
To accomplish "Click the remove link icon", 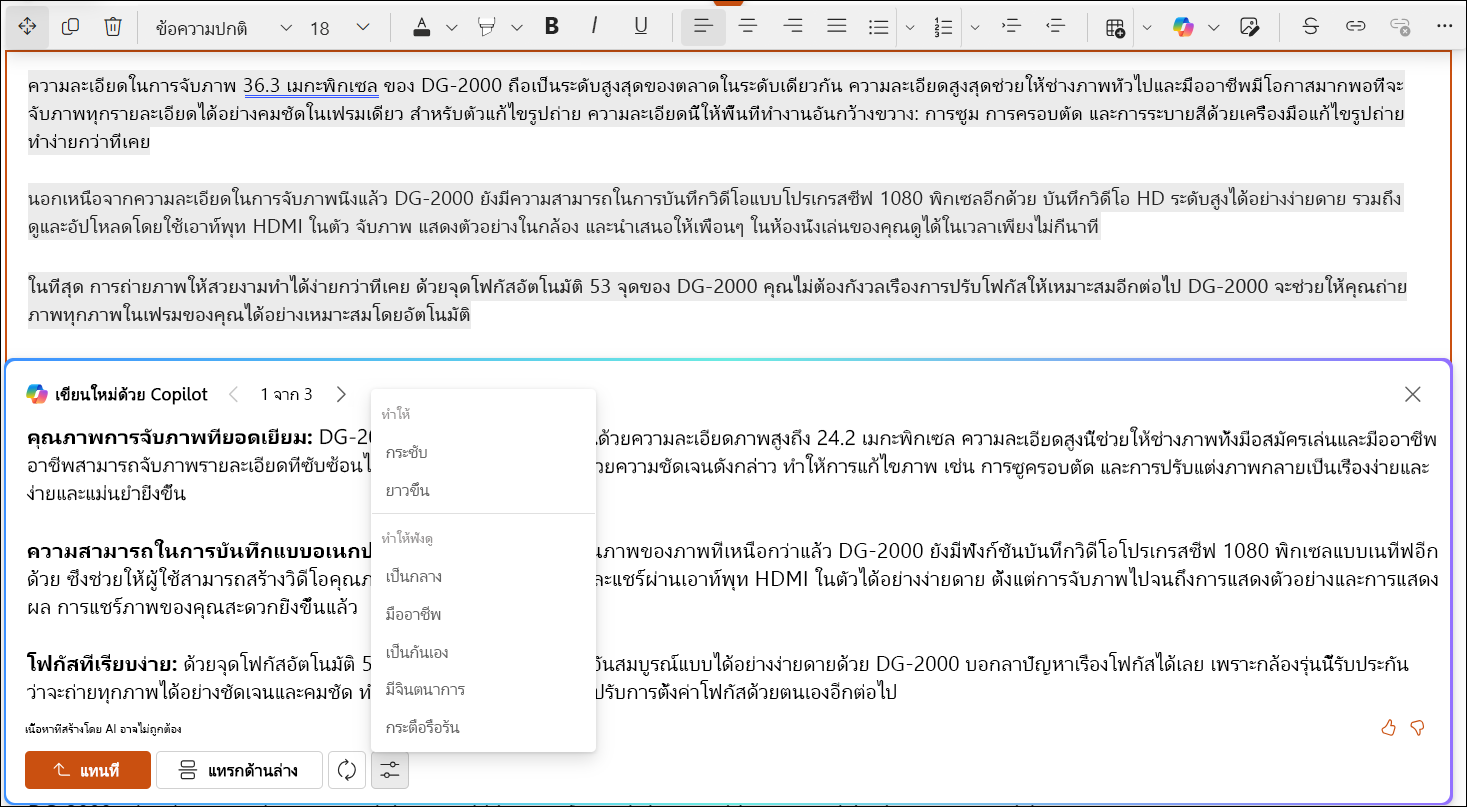I will tap(1400, 27).
